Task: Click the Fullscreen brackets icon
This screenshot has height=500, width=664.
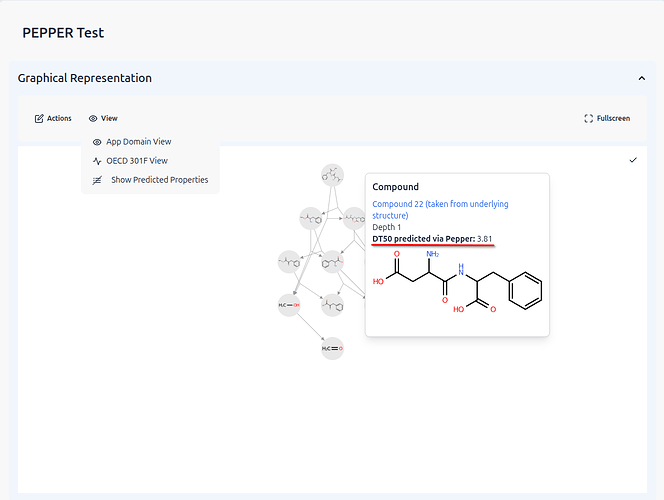Action: click(x=589, y=118)
